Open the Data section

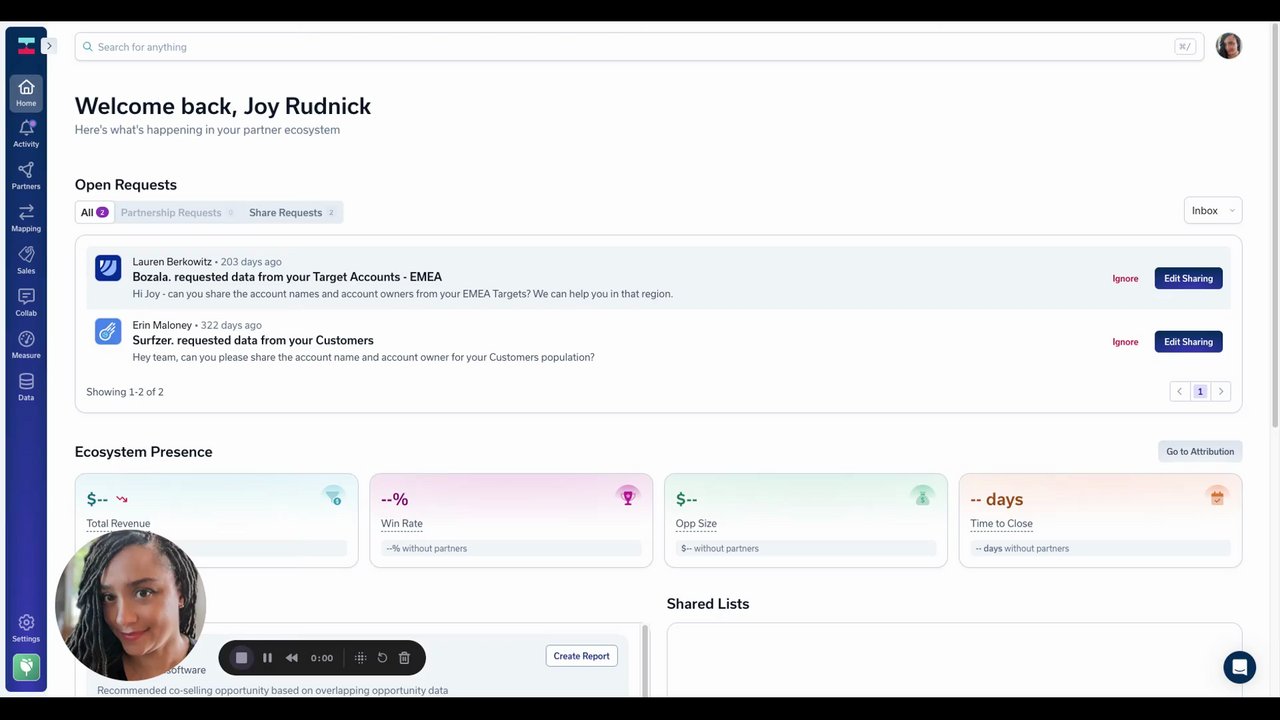pos(26,387)
